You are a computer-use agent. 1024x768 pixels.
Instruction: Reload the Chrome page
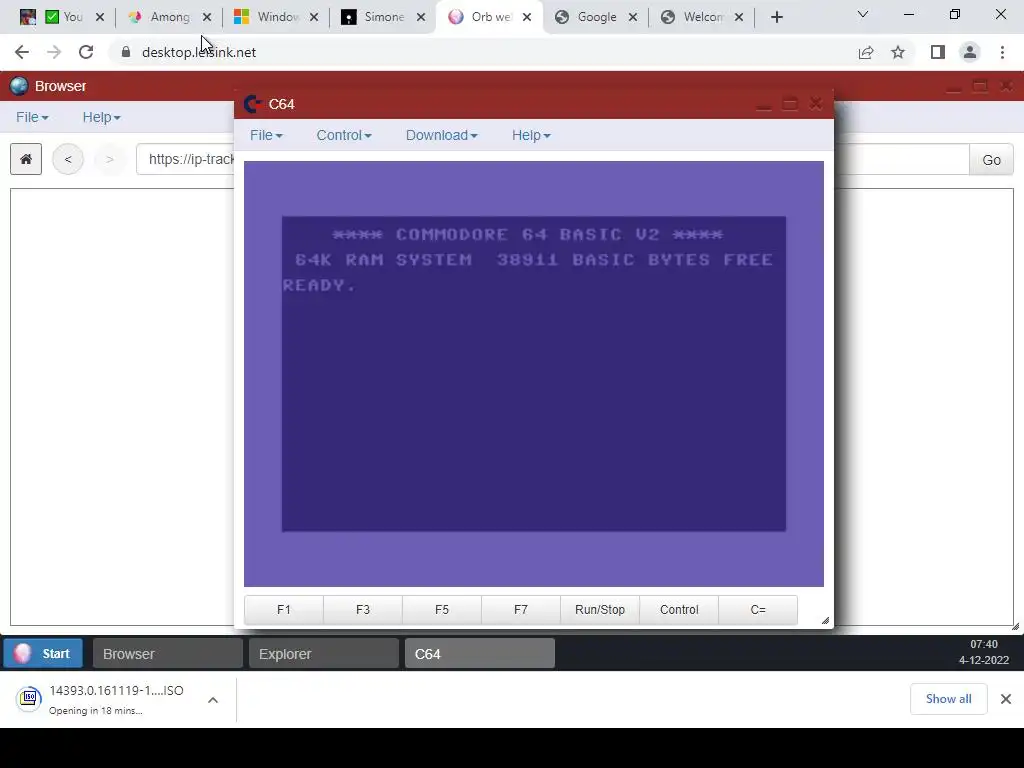tap(86, 52)
